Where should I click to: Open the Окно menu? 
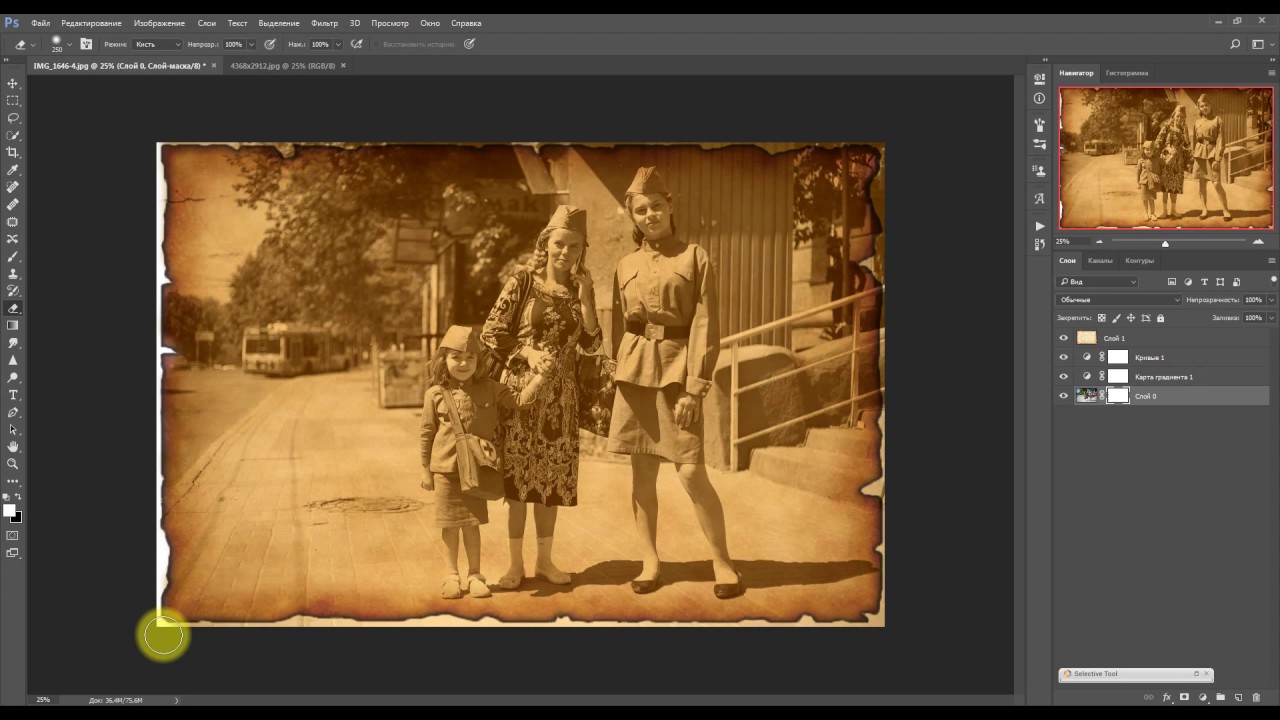pos(430,23)
